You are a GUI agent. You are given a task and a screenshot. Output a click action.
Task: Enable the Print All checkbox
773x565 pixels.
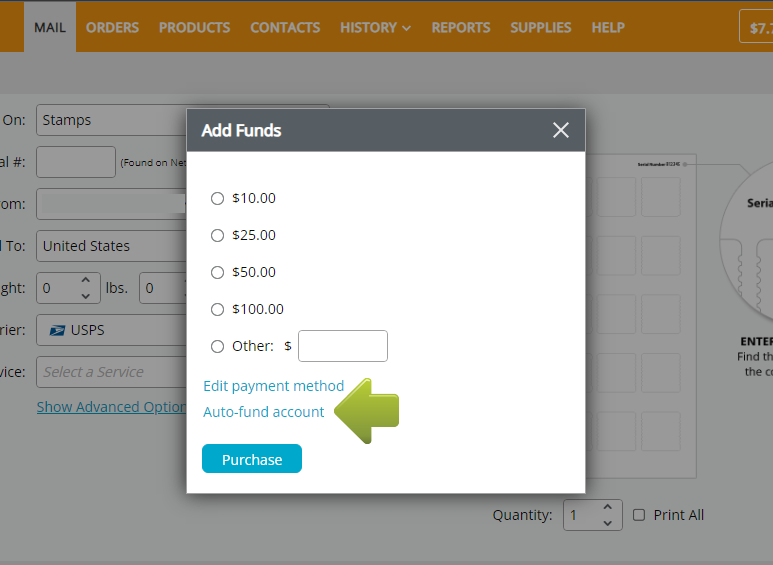[639, 515]
